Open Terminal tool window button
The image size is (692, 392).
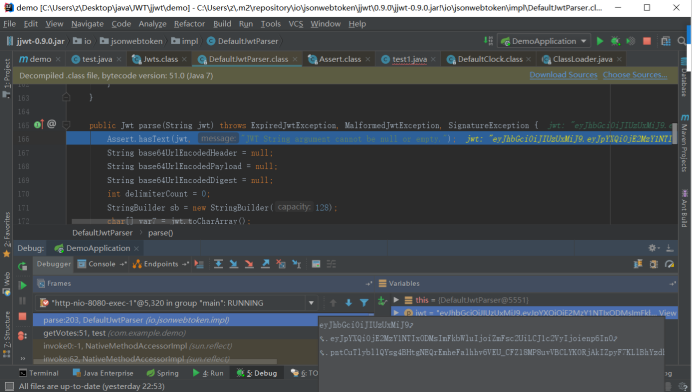pyautogui.click(x=39, y=373)
